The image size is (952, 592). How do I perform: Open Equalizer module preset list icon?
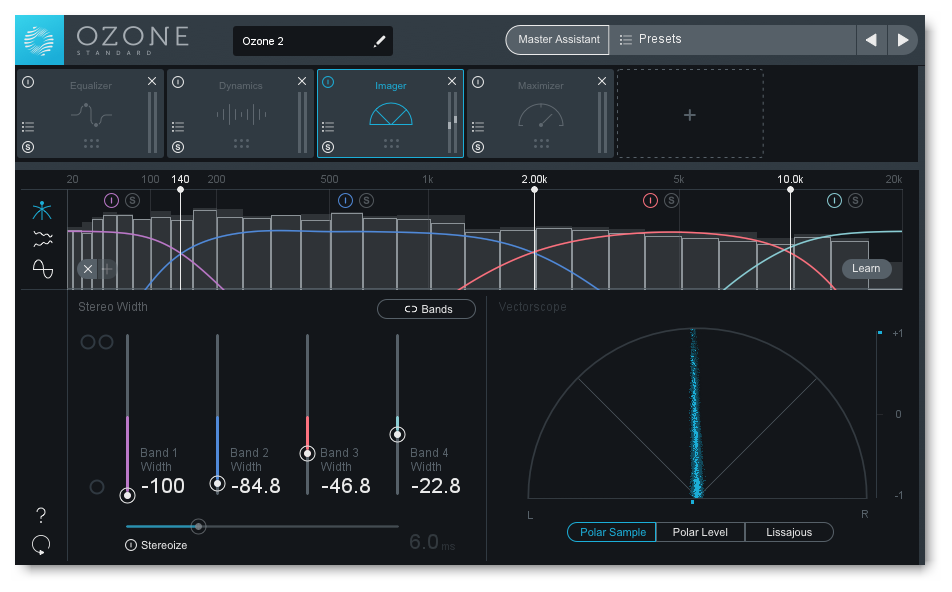28,127
